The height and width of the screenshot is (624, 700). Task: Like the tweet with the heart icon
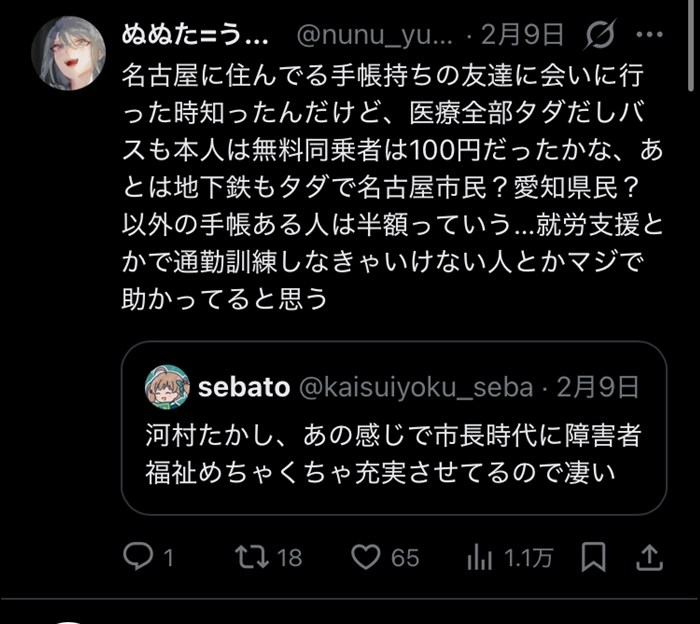[368, 557]
